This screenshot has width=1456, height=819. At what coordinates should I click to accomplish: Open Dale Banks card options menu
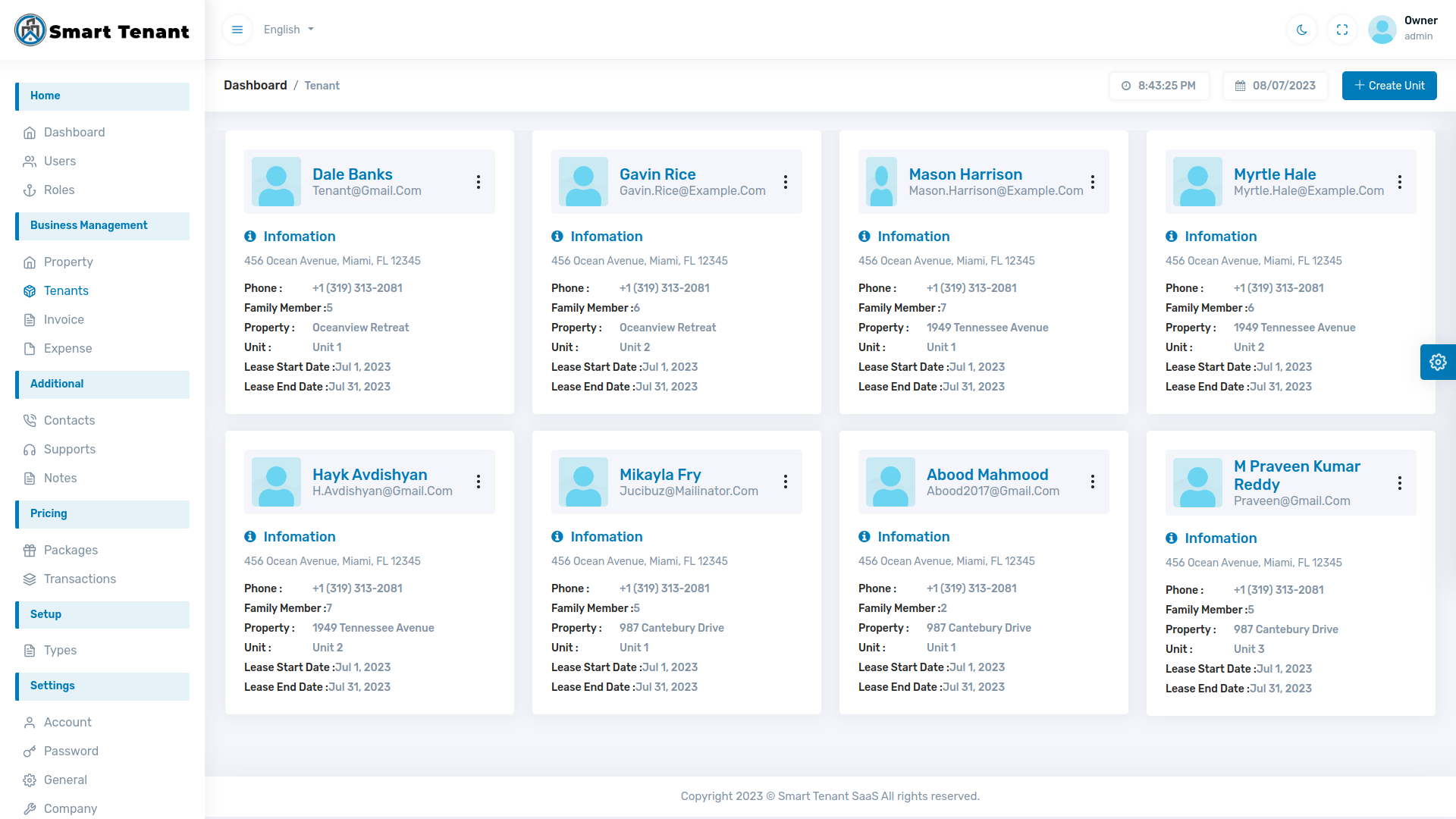tap(479, 182)
